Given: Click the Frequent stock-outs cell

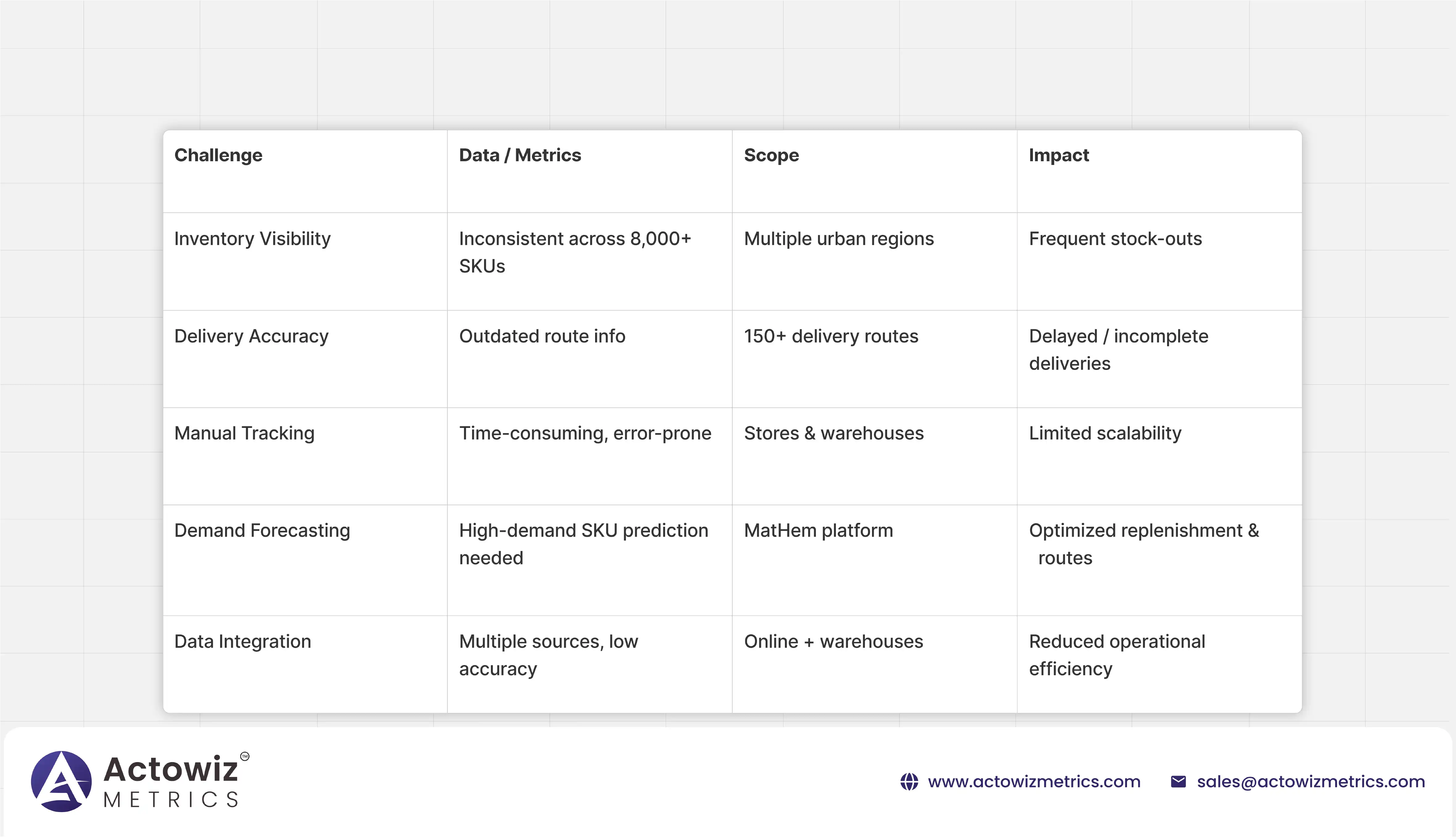Looking at the screenshot, I should (x=1115, y=239).
